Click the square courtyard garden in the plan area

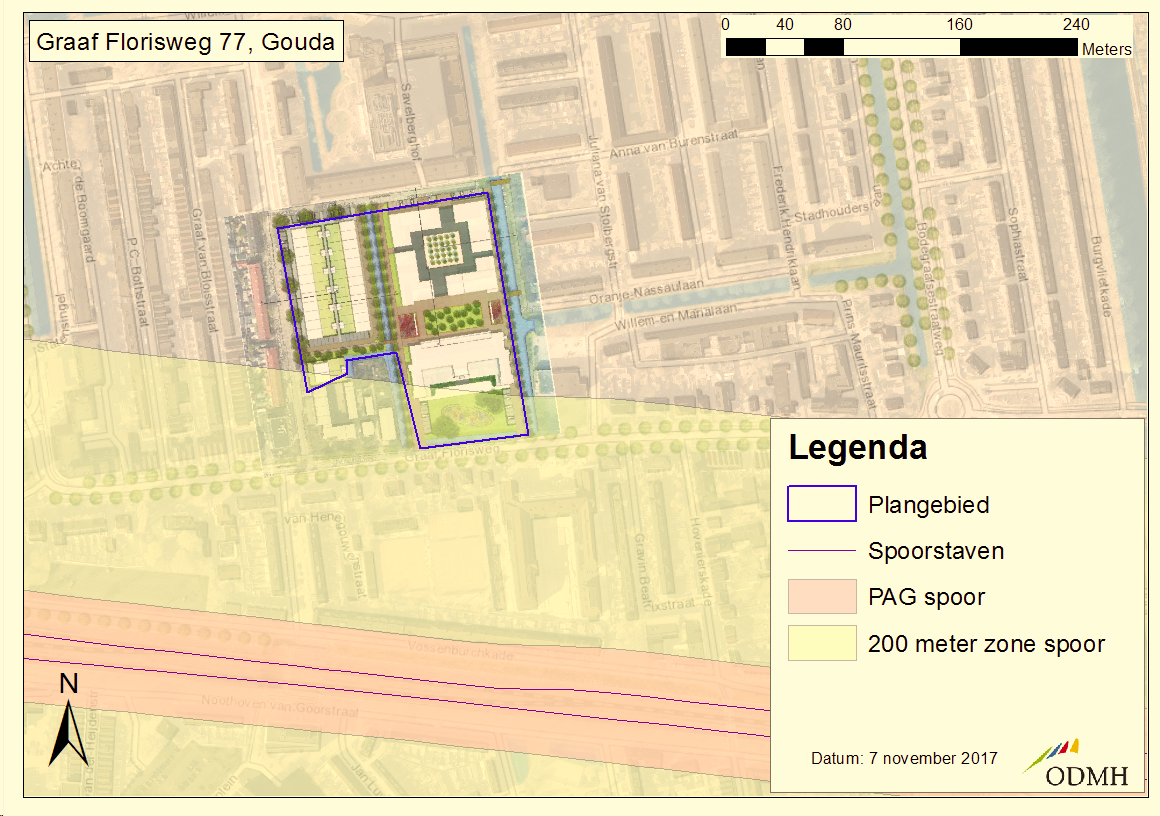pos(443,249)
